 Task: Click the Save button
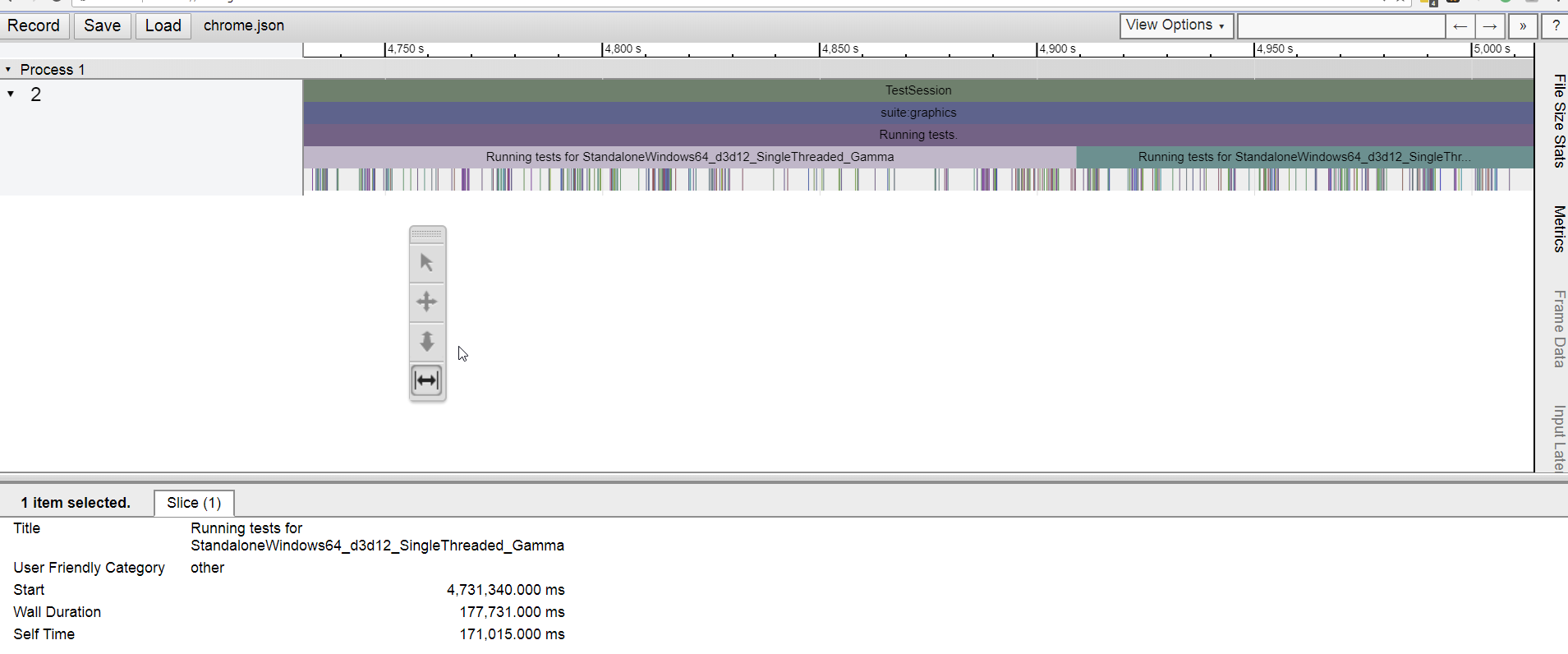(103, 25)
